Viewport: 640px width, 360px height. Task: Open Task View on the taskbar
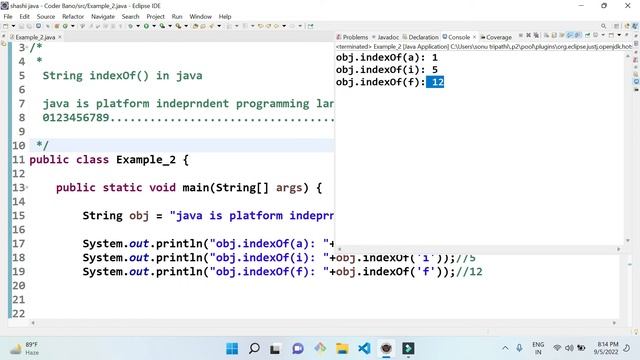[x=276, y=349]
